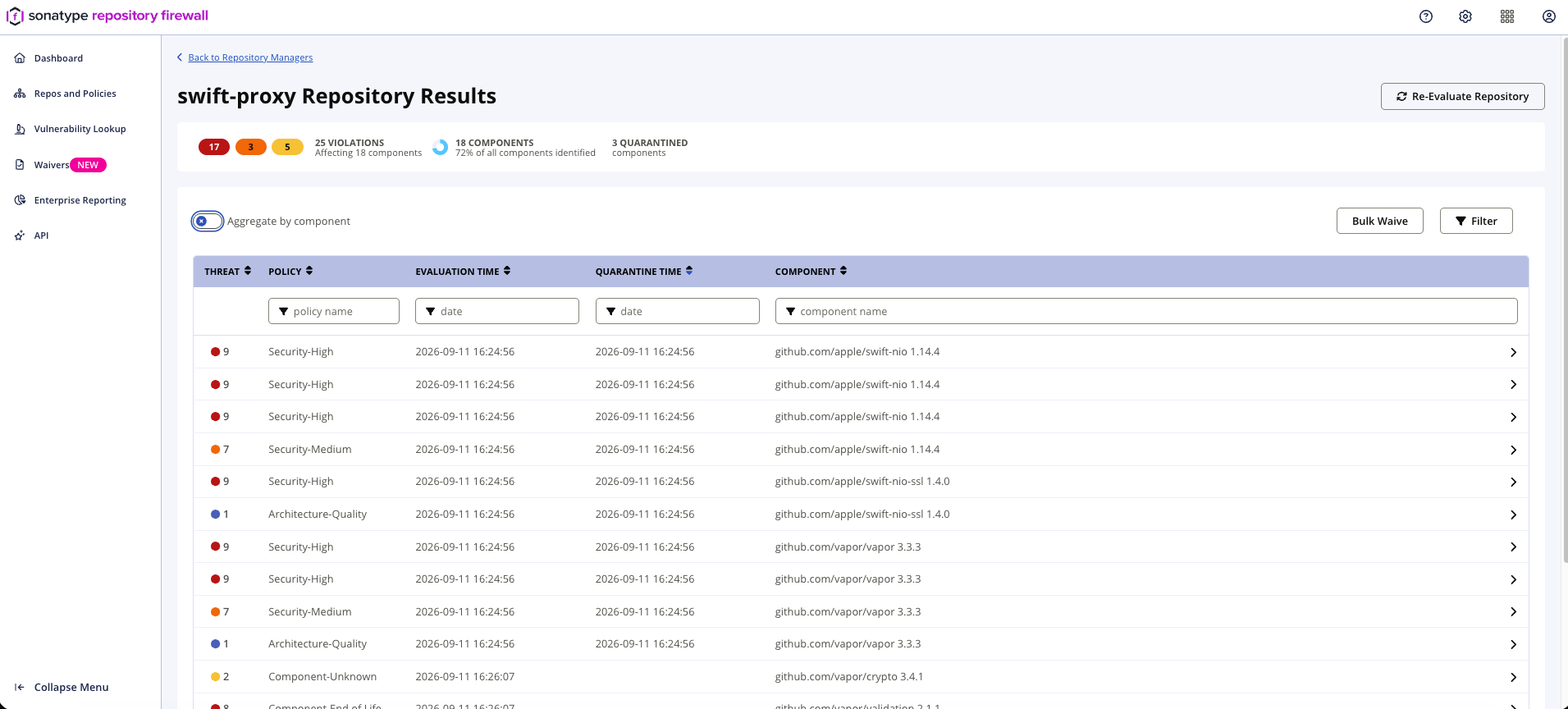Sort by Quarantine Time column
The width and height of the screenshot is (1568, 709).
[x=644, y=272]
